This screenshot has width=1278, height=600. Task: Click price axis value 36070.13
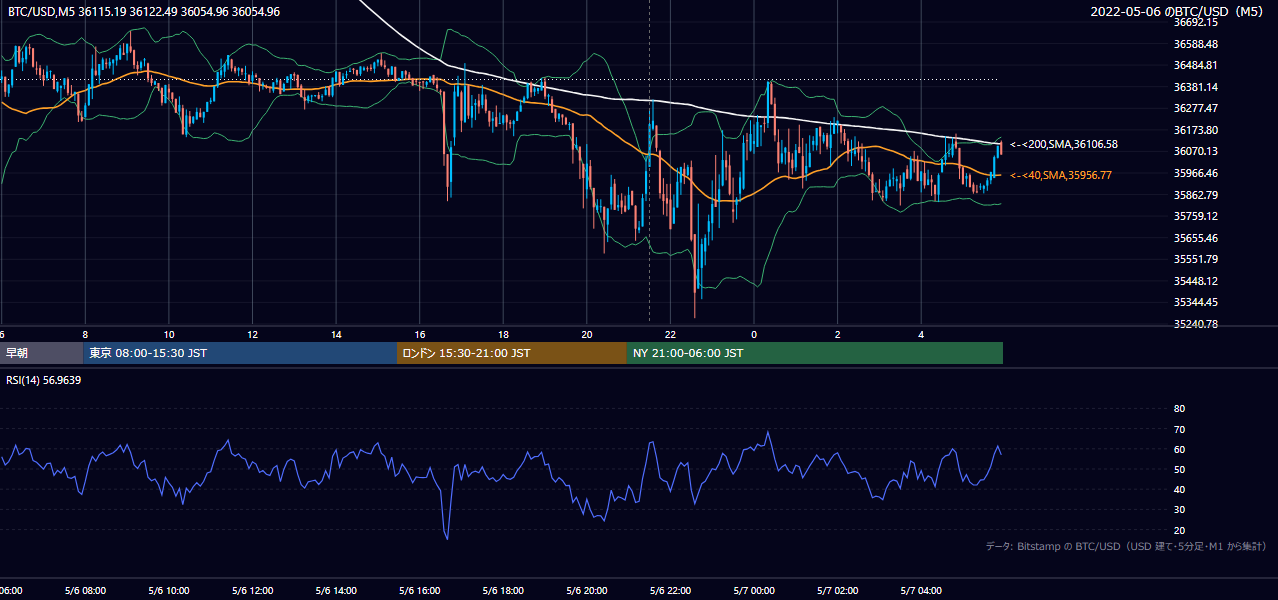pos(1196,151)
